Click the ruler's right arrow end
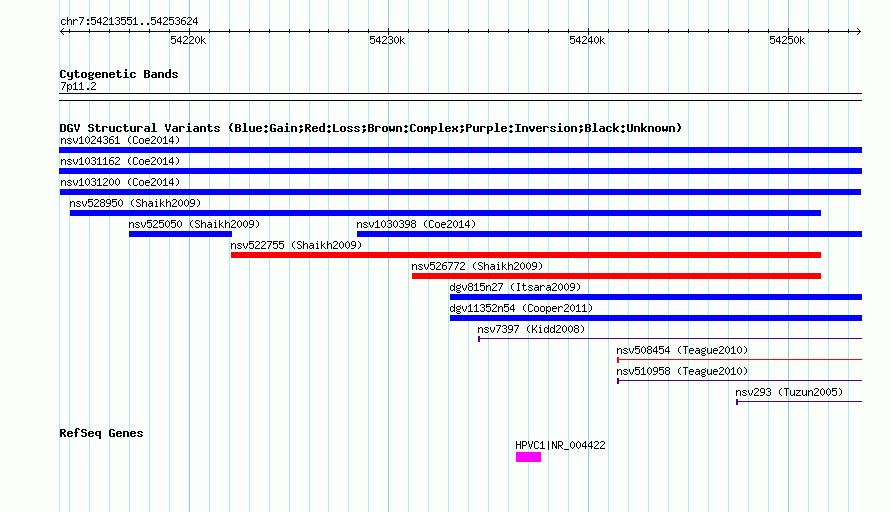The width and height of the screenshot is (890, 512). (859, 32)
